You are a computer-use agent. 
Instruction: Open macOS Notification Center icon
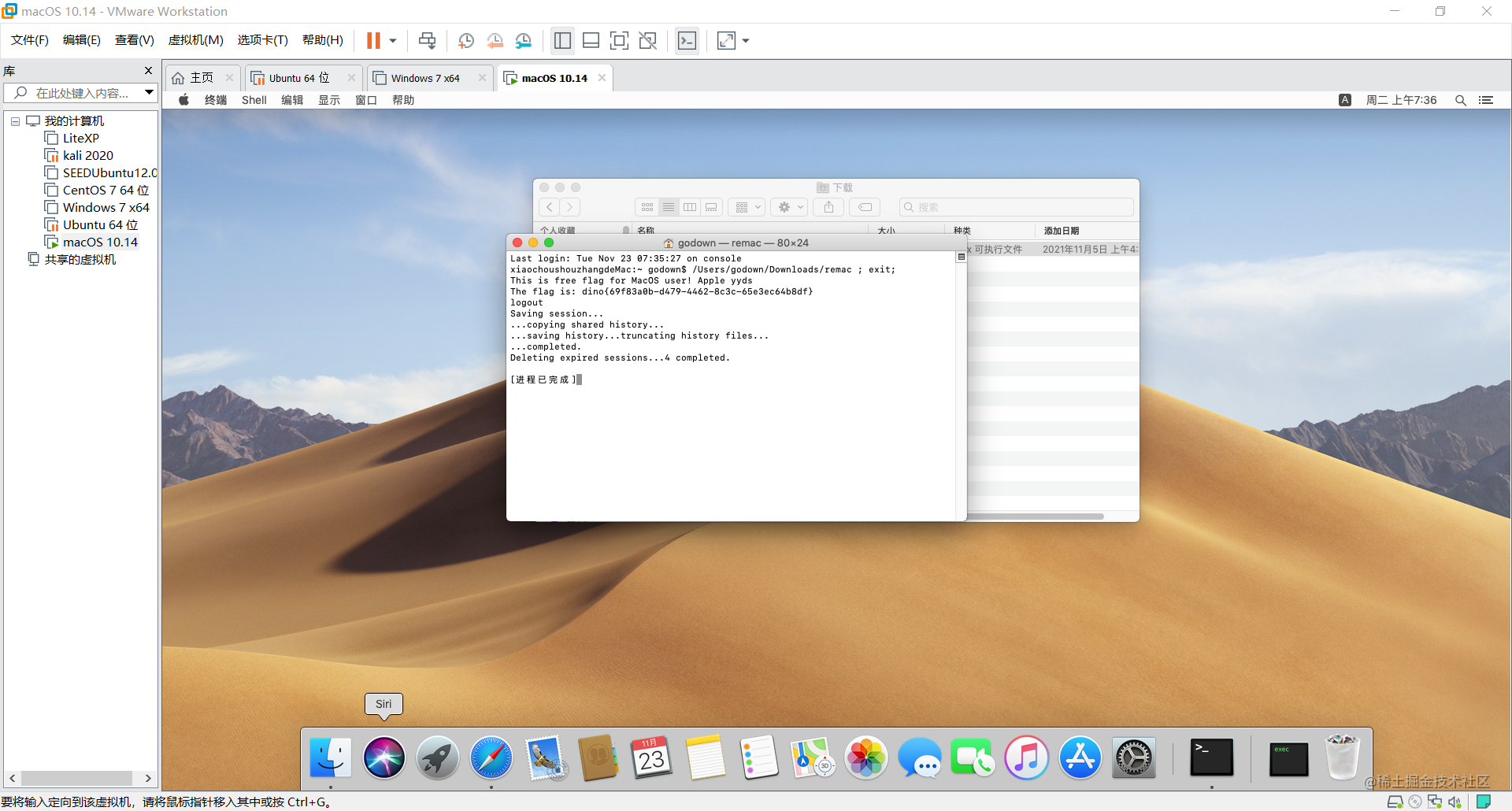[1486, 100]
